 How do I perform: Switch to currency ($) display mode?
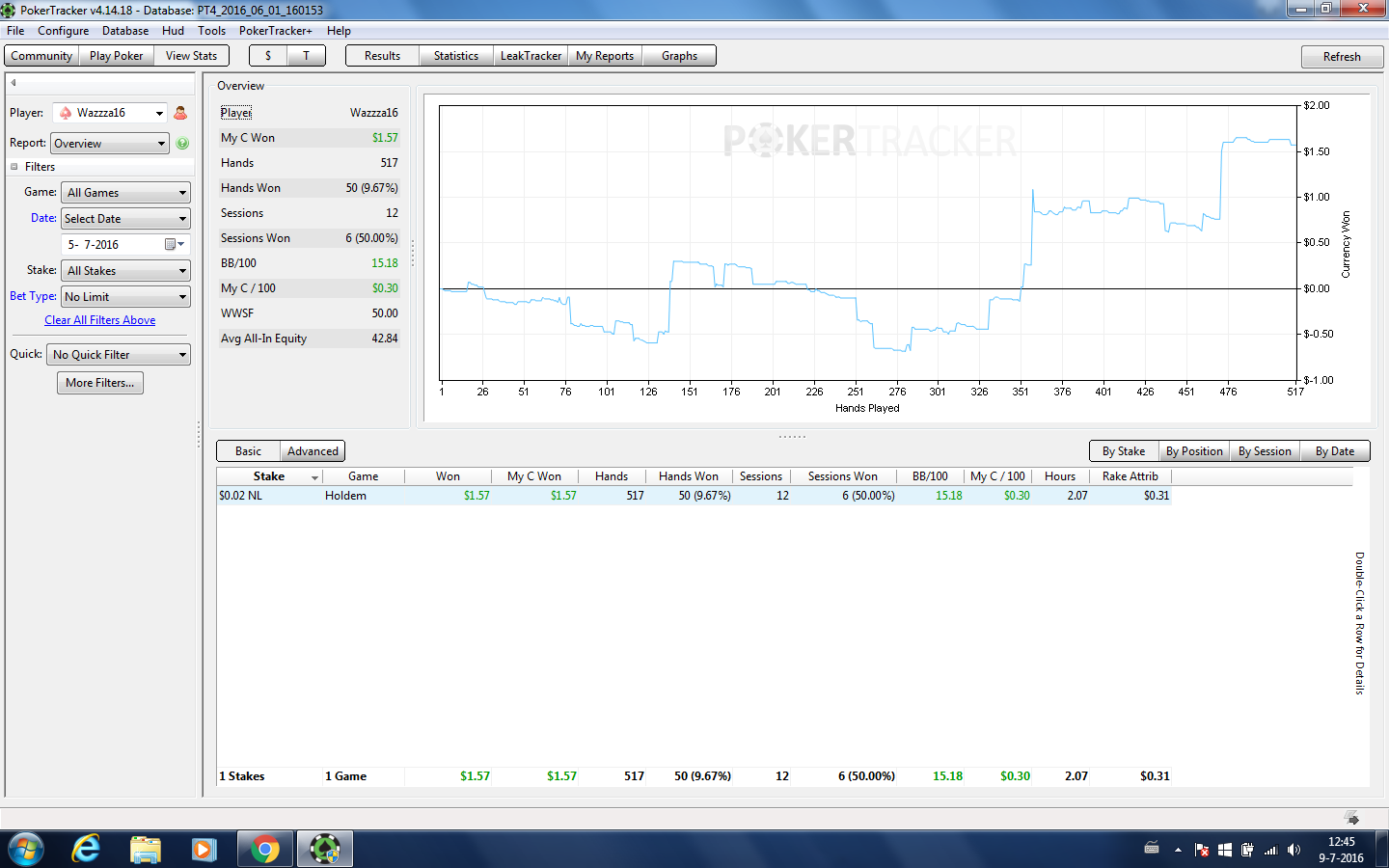[x=268, y=56]
